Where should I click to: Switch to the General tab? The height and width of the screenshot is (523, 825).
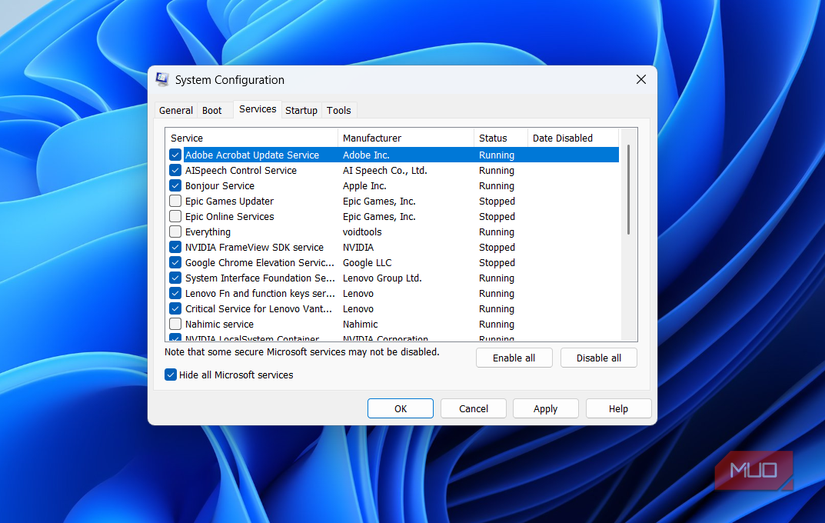[176, 110]
